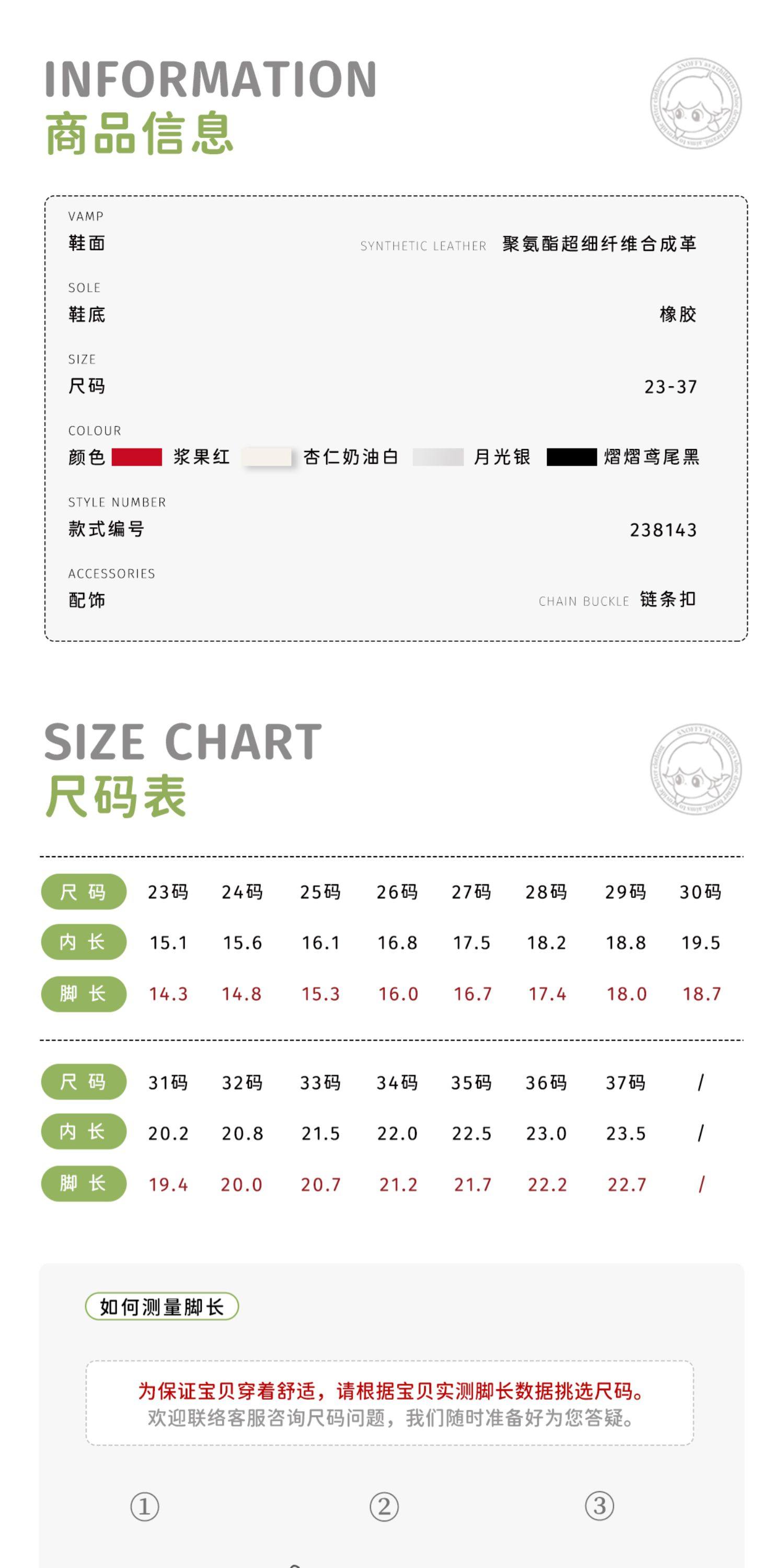
Task: Click the mascot logo beside SIZE CHART heading
Action: click(696, 769)
